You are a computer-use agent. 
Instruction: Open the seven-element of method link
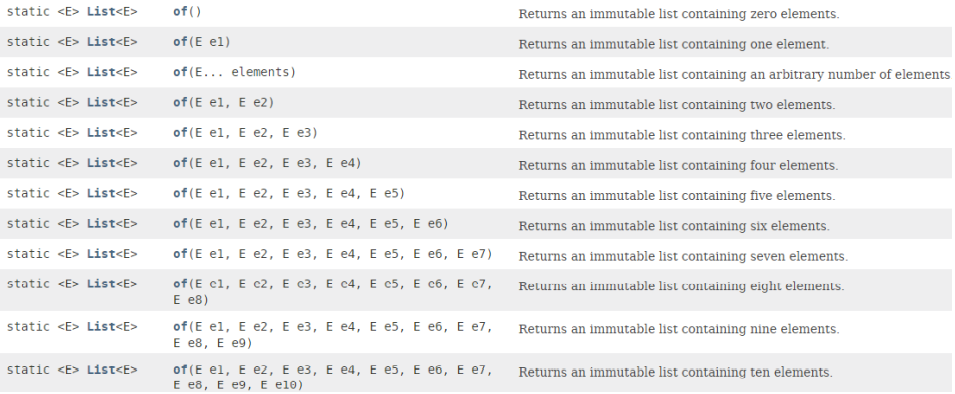(180, 253)
